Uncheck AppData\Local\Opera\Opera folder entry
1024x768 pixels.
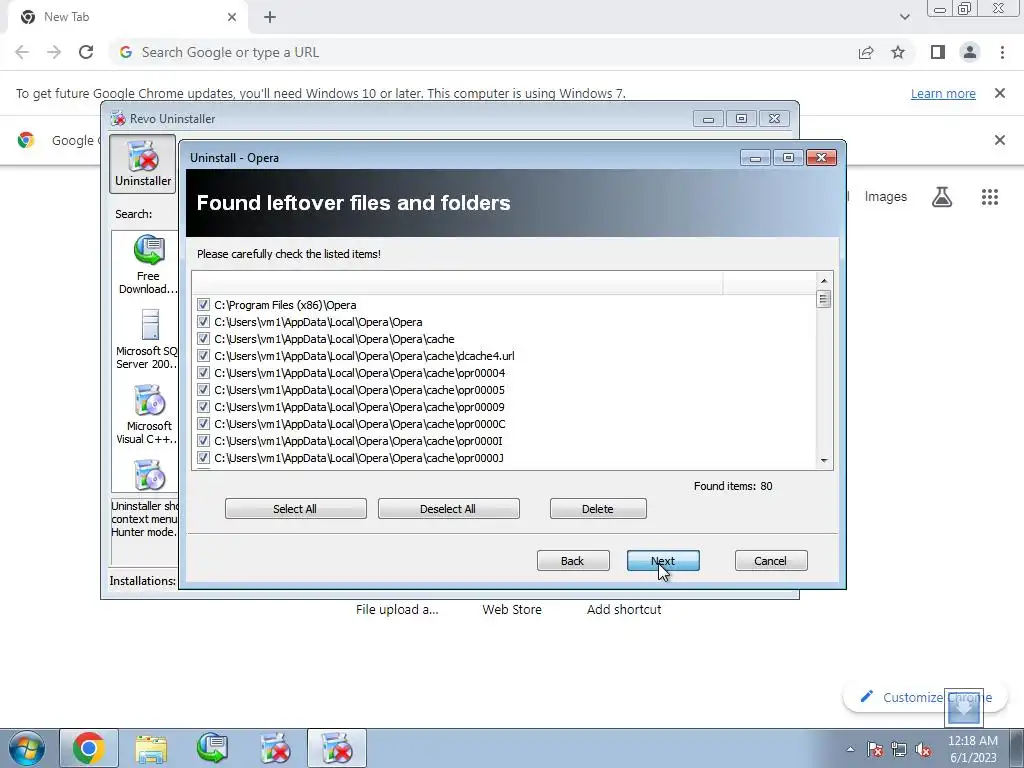(203, 322)
